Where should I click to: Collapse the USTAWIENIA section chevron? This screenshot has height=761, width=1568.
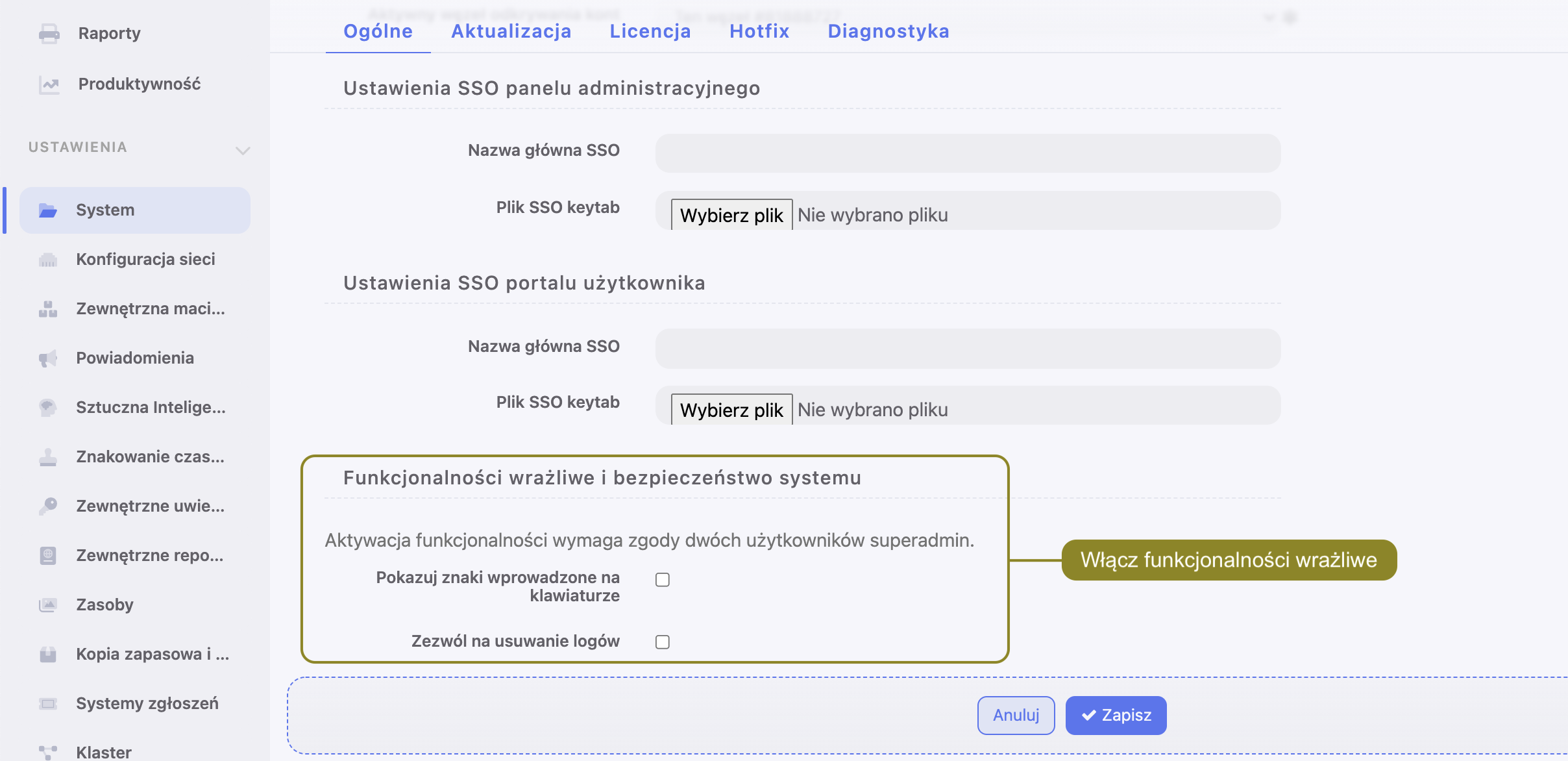click(x=243, y=151)
